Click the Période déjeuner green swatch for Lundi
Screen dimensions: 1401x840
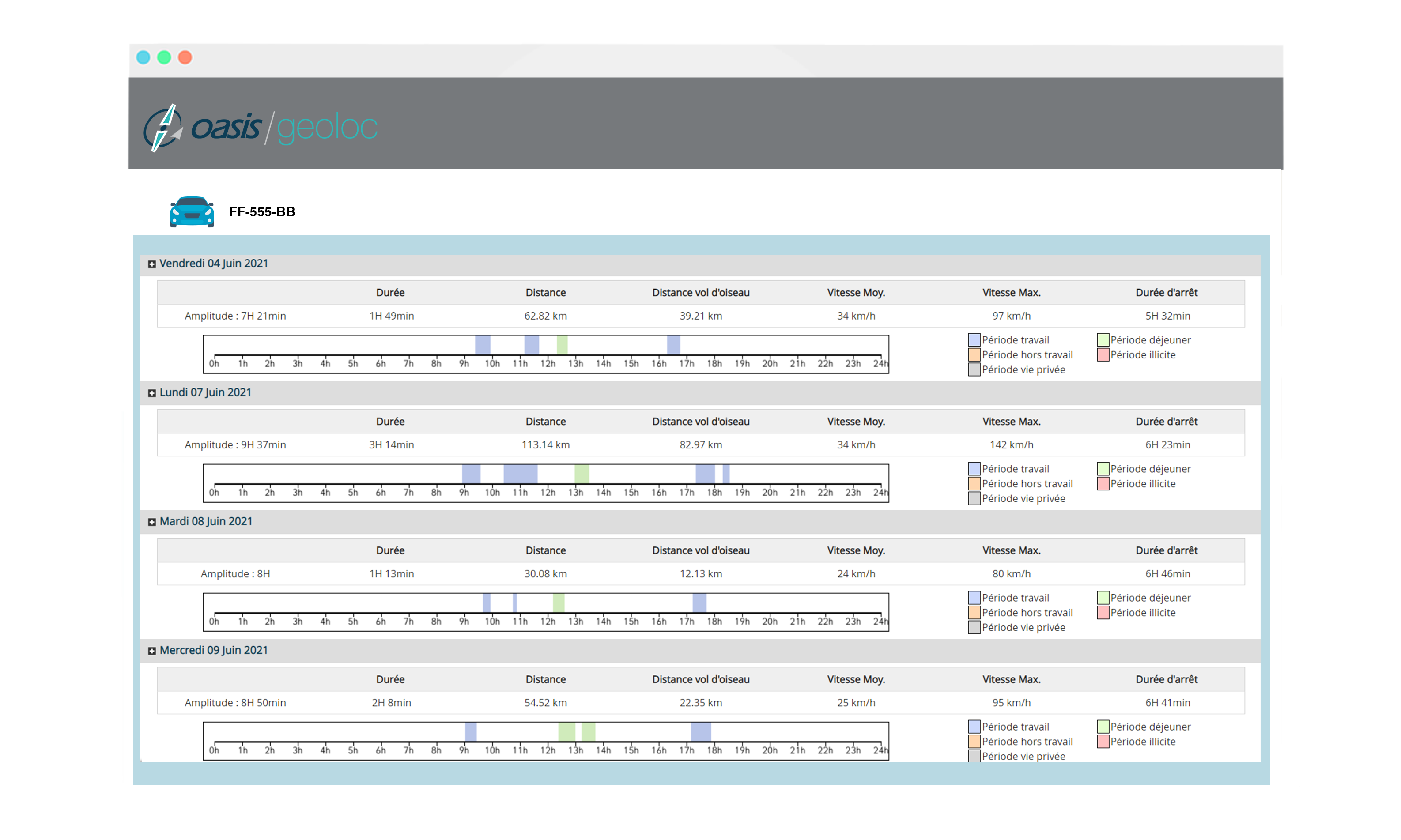(x=1103, y=469)
